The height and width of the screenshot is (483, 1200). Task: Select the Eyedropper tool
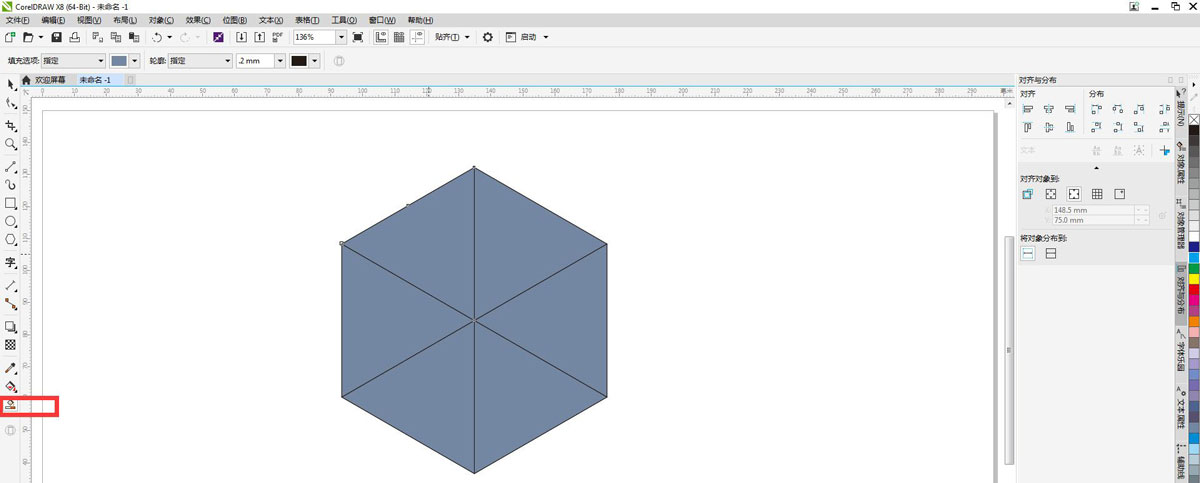[x=11, y=368]
